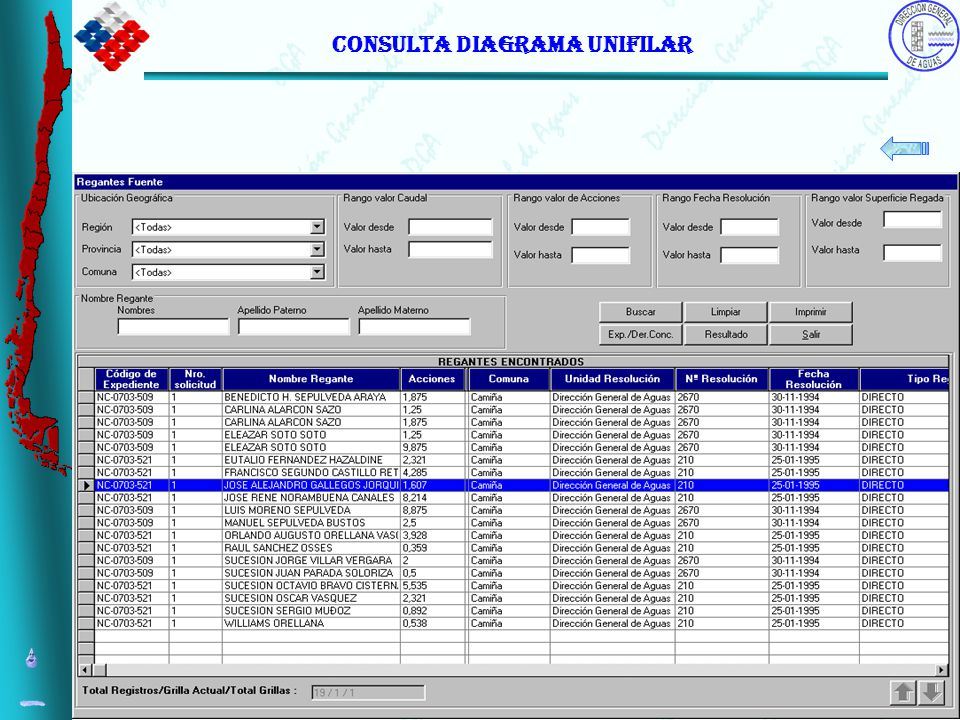Click the Buscar button
This screenshot has height=720, width=960.
pyautogui.click(x=640, y=312)
